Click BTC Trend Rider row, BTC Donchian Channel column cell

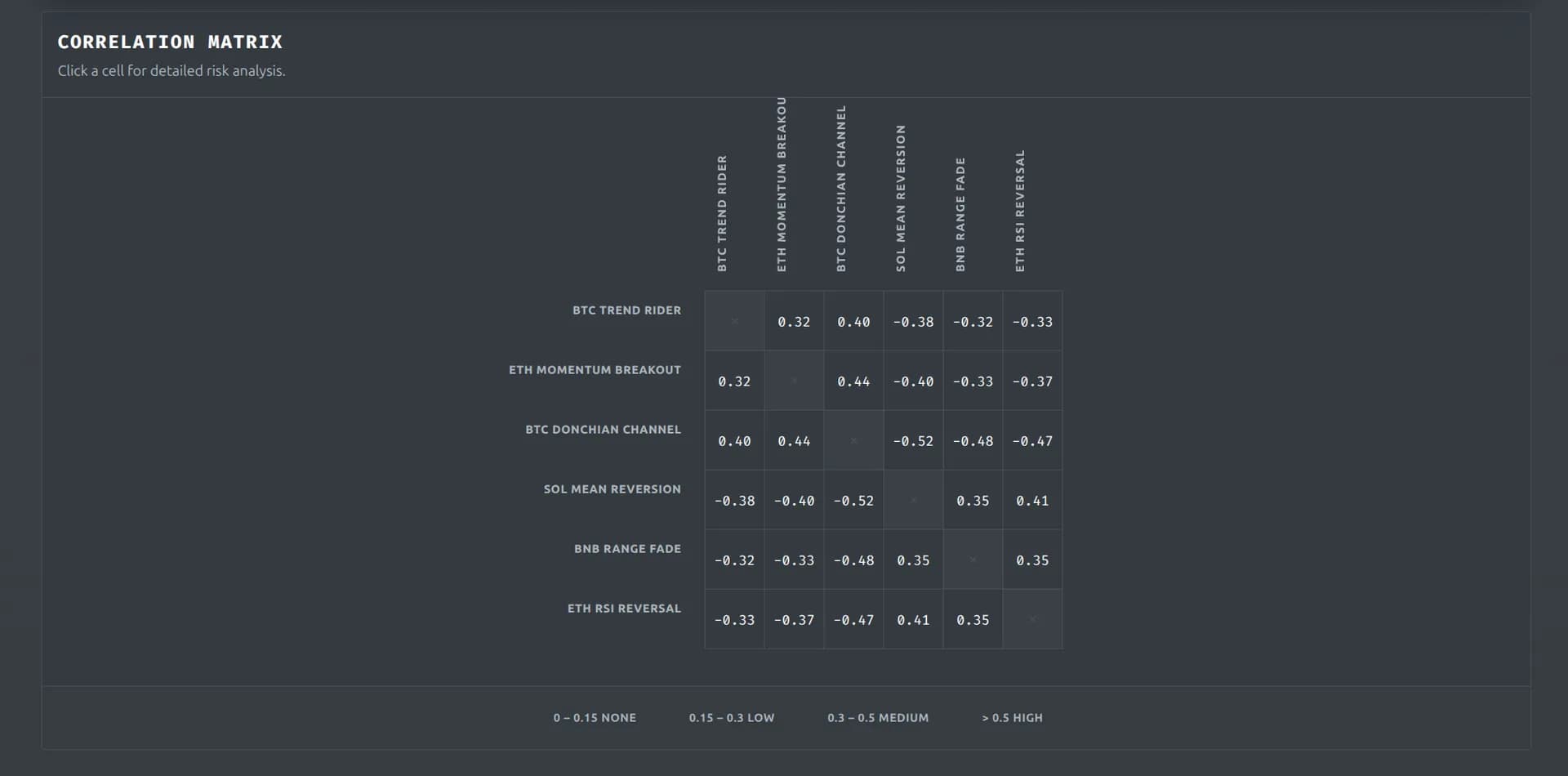click(853, 321)
